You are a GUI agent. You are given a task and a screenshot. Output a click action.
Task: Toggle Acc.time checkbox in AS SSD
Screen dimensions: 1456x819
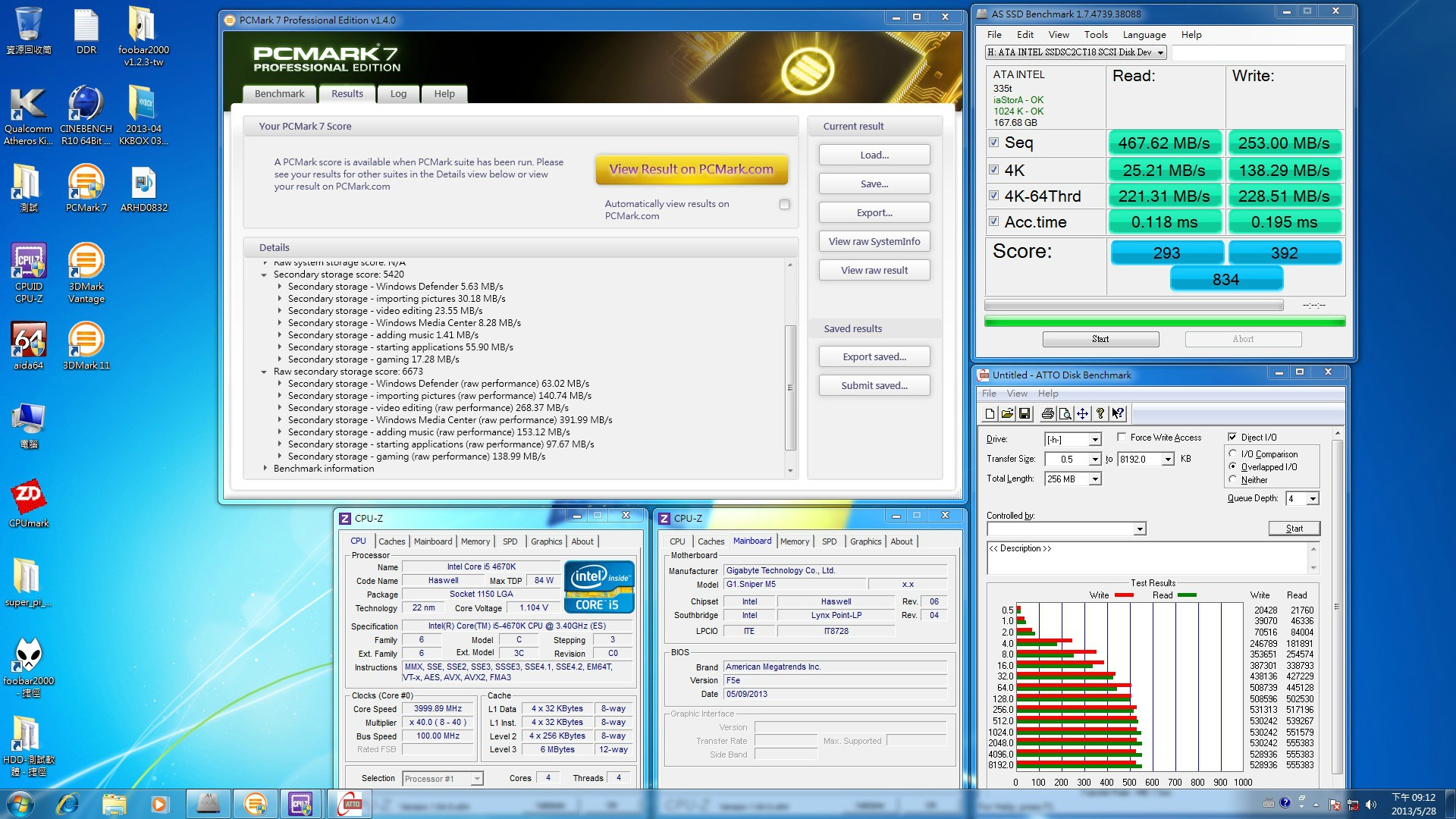point(993,221)
